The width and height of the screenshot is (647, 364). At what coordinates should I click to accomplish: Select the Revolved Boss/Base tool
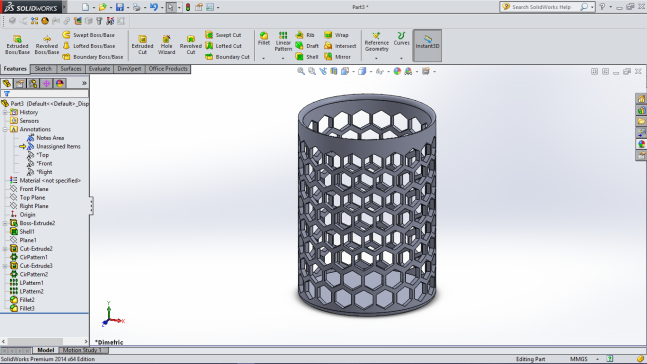click(47, 45)
